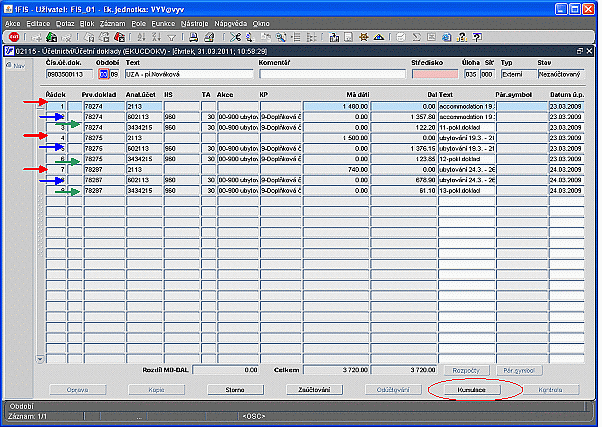Click table scrollbar down arrow
The image size is (602, 427).
tap(40, 358)
